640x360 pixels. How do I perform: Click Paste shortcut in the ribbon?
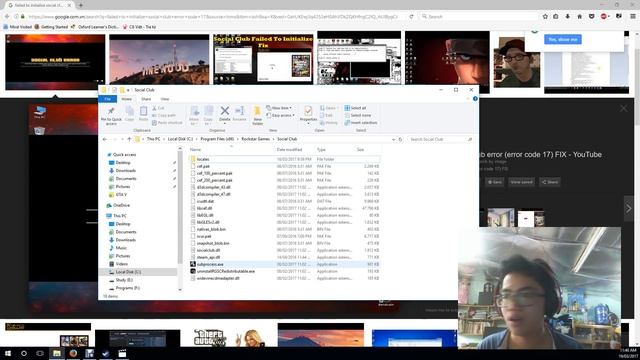[167, 123]
